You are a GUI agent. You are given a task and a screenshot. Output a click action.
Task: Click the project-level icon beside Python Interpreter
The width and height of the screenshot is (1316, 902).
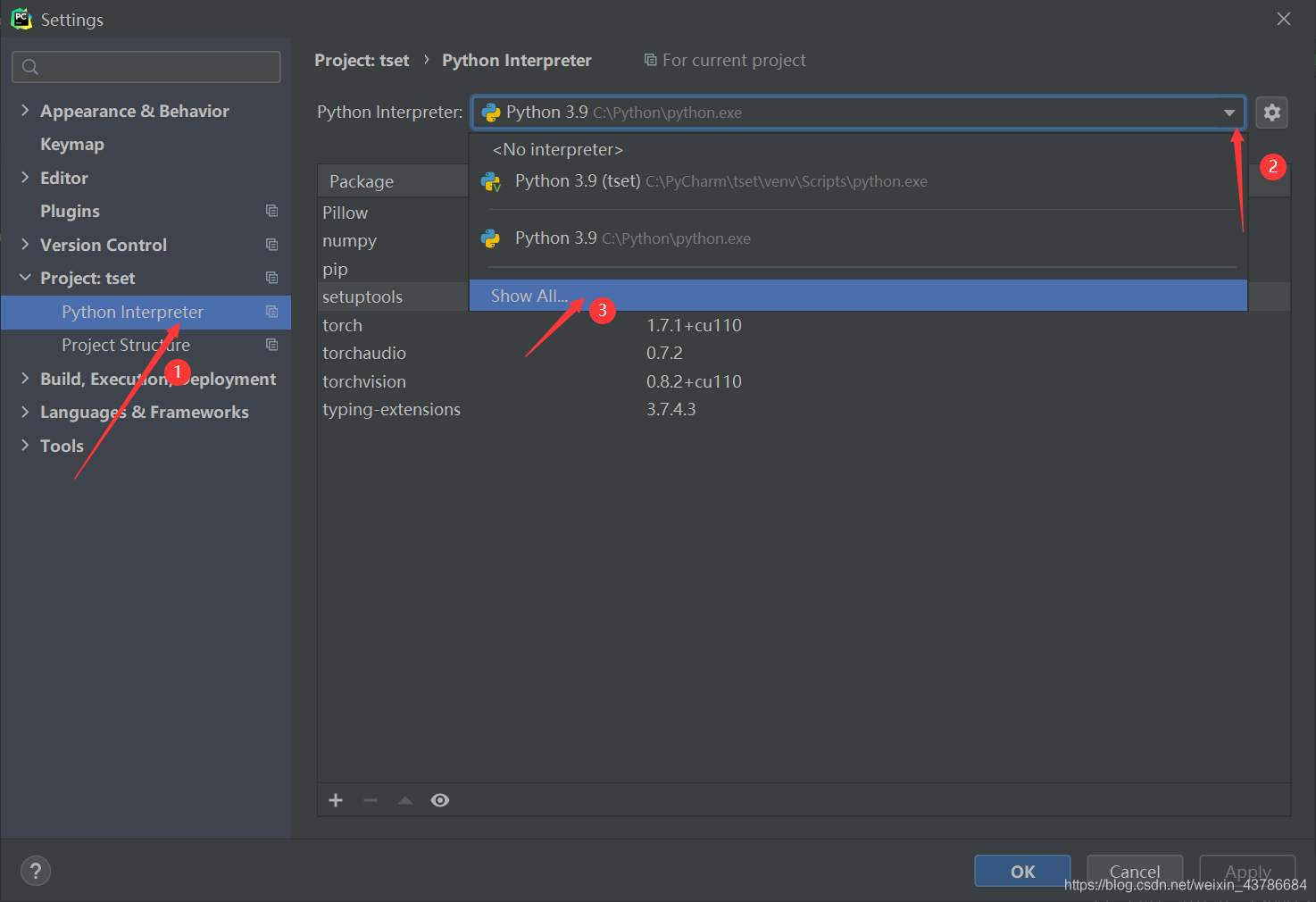(x=271, y=312)
